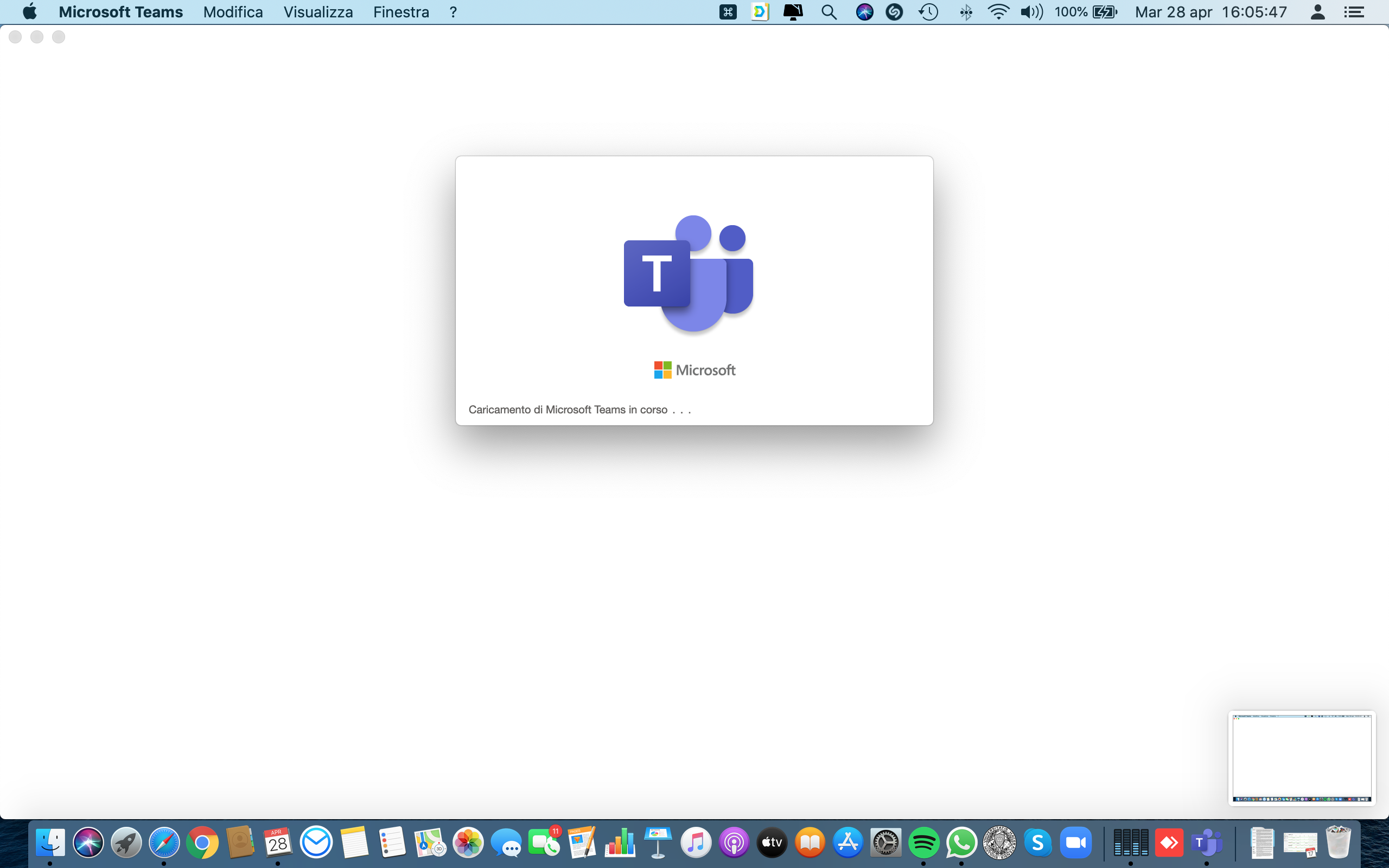Screen dimensions: 1389x868
Task: Open Skype from the Dock
Action: [x=1038, y=842]
